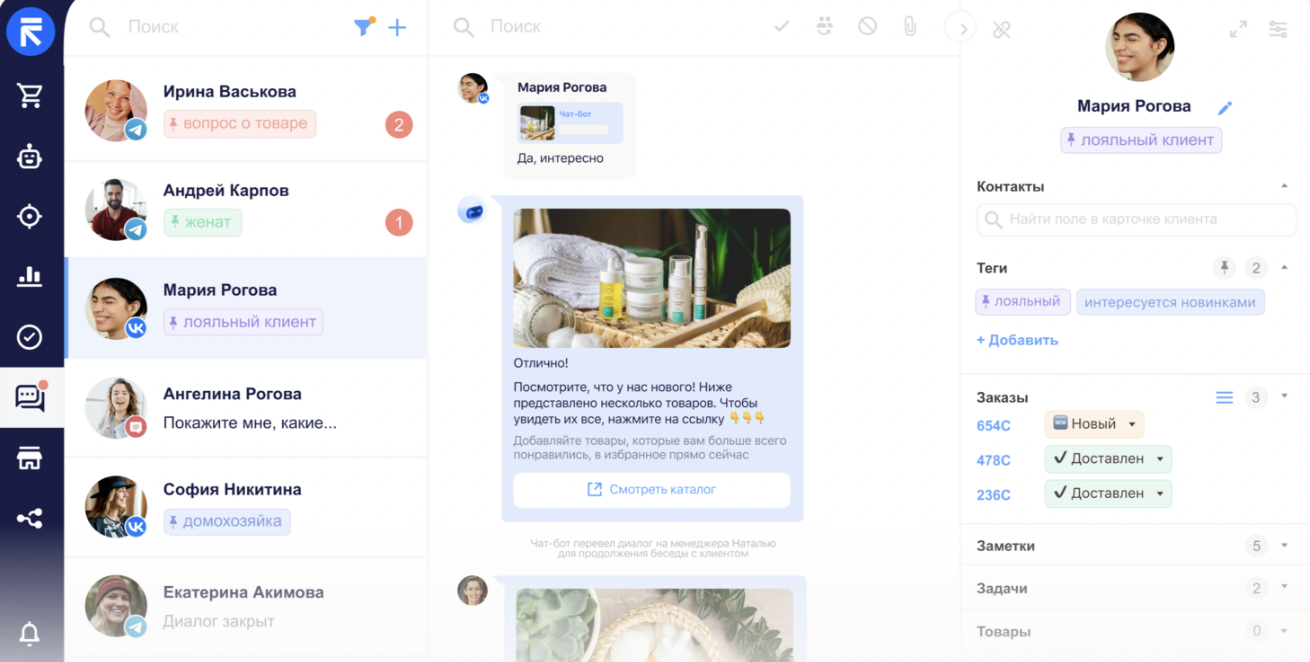The image size is (1310, 662).
Task: Expand the Заметки section
Action: click(1284, 546)
